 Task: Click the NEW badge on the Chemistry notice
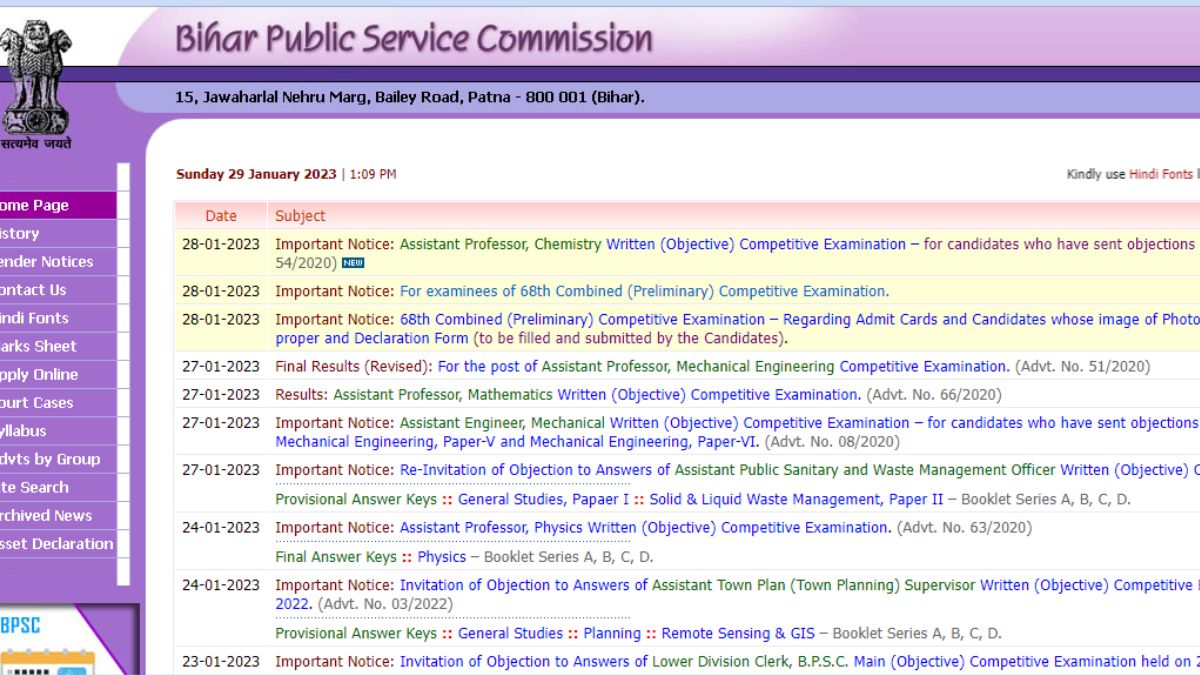(x=352, y=263)
